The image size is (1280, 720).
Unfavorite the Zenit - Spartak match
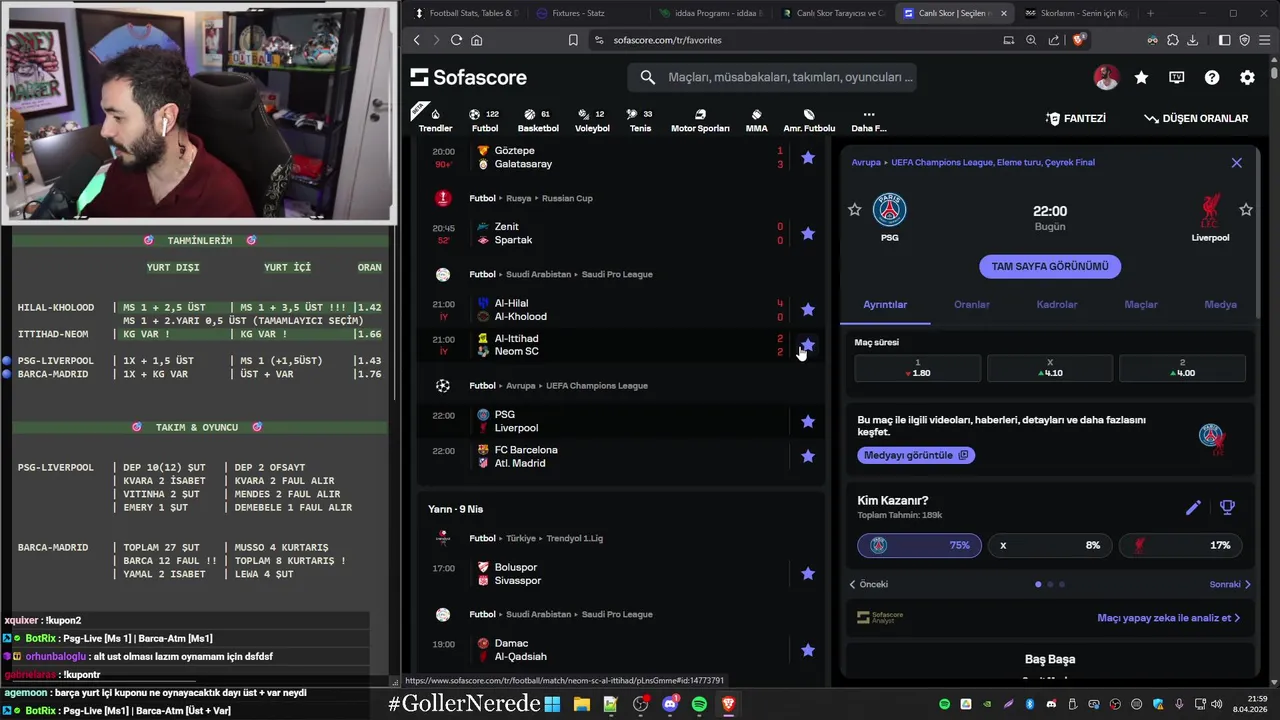[x=808, y=233]
